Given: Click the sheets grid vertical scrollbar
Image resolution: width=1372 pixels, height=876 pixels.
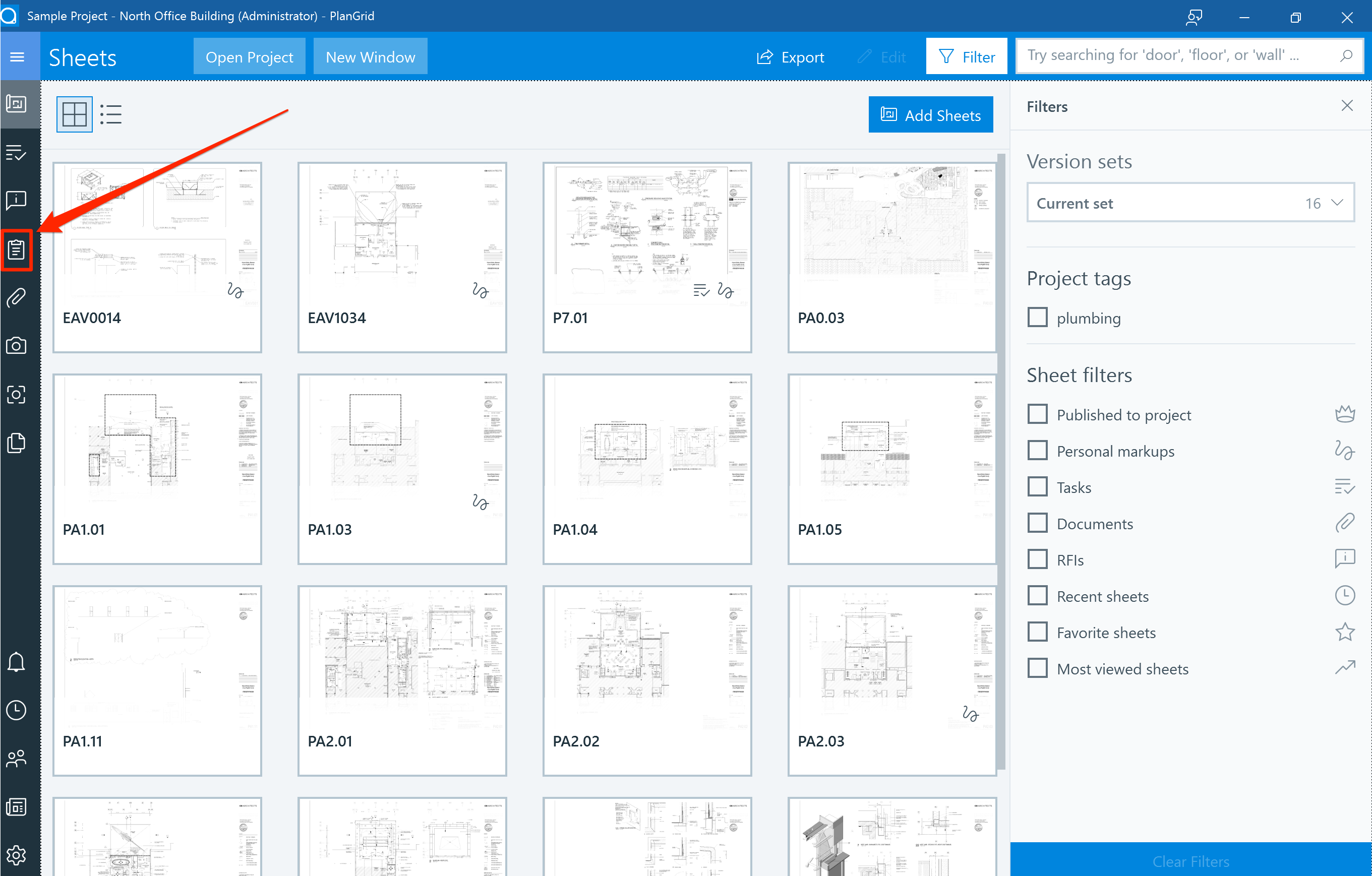Looking at the screenshot, I should click(x=1001, y=461).
